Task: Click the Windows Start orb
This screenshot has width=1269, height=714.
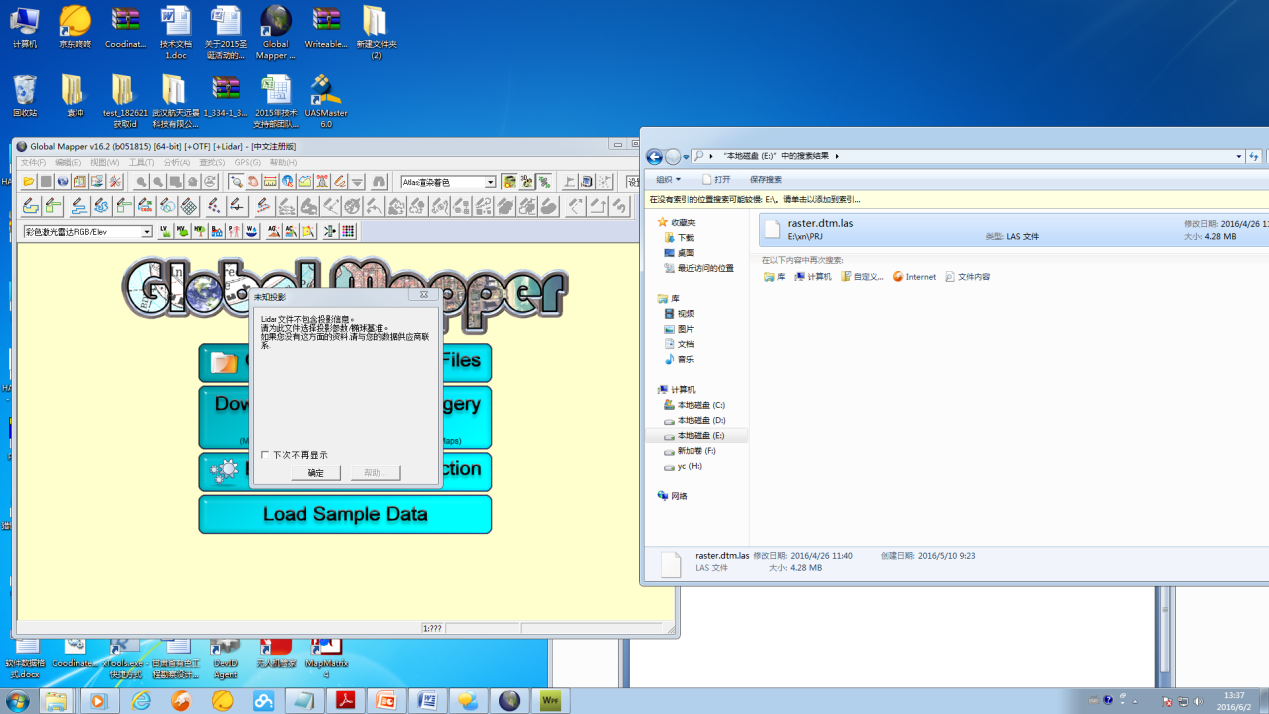Action: click(17, 701)
